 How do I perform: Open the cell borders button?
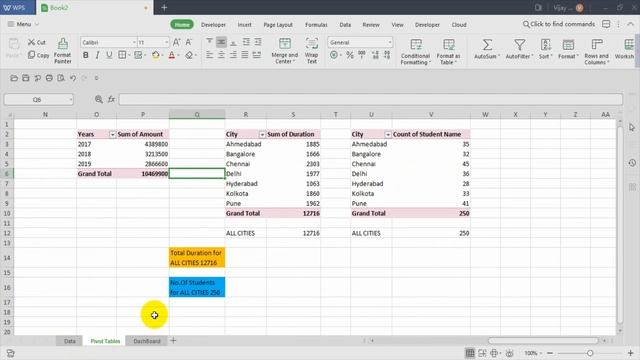[x=122, y=55]
